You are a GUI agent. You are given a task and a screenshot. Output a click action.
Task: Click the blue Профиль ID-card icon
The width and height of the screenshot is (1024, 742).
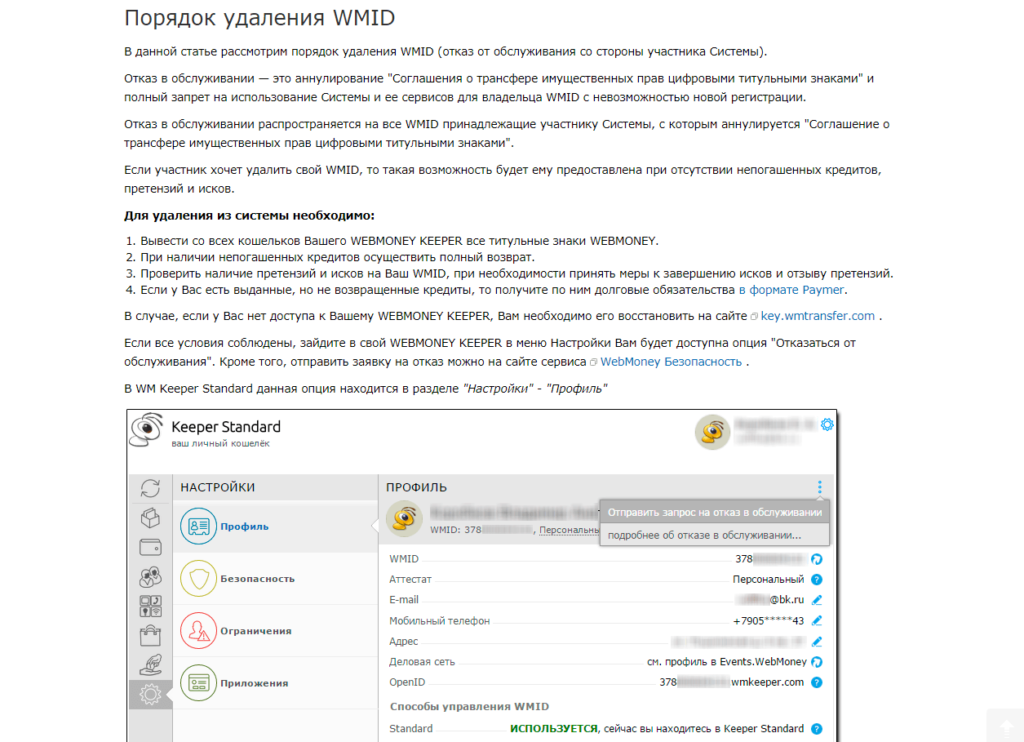click(199, 526)
